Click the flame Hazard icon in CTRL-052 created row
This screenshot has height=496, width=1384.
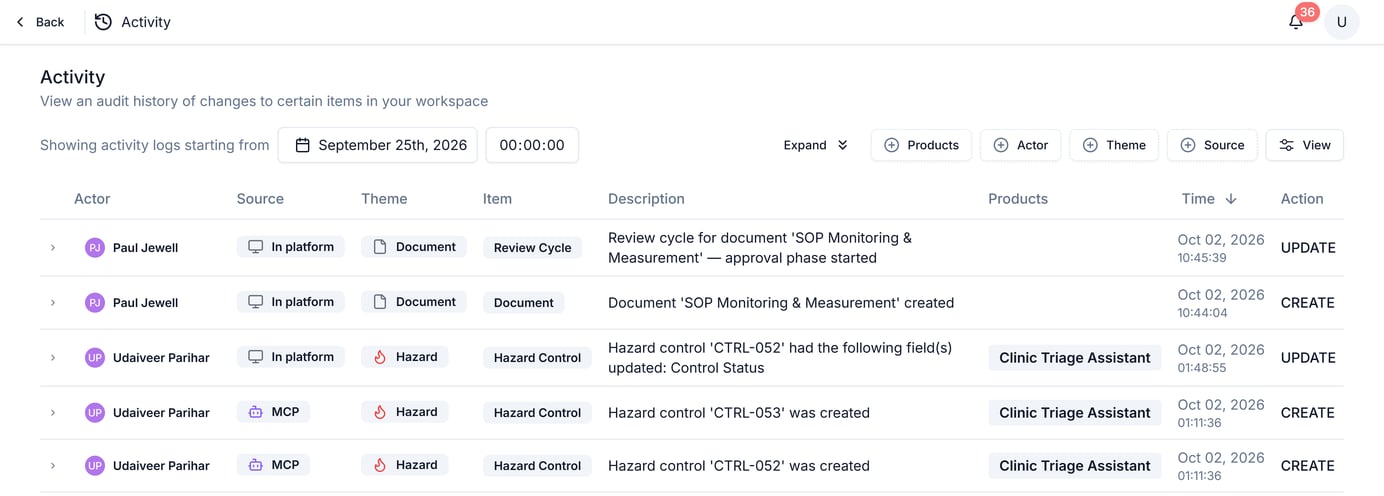pyautogui.click(x=380, y=465)
